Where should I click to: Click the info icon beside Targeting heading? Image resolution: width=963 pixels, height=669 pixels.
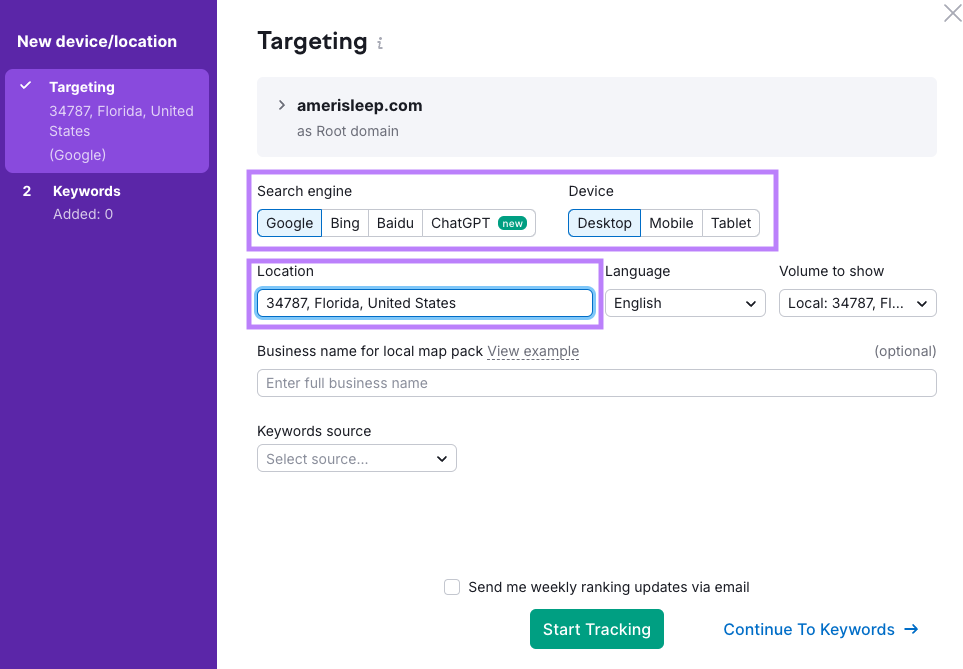(x=378, y=42)
